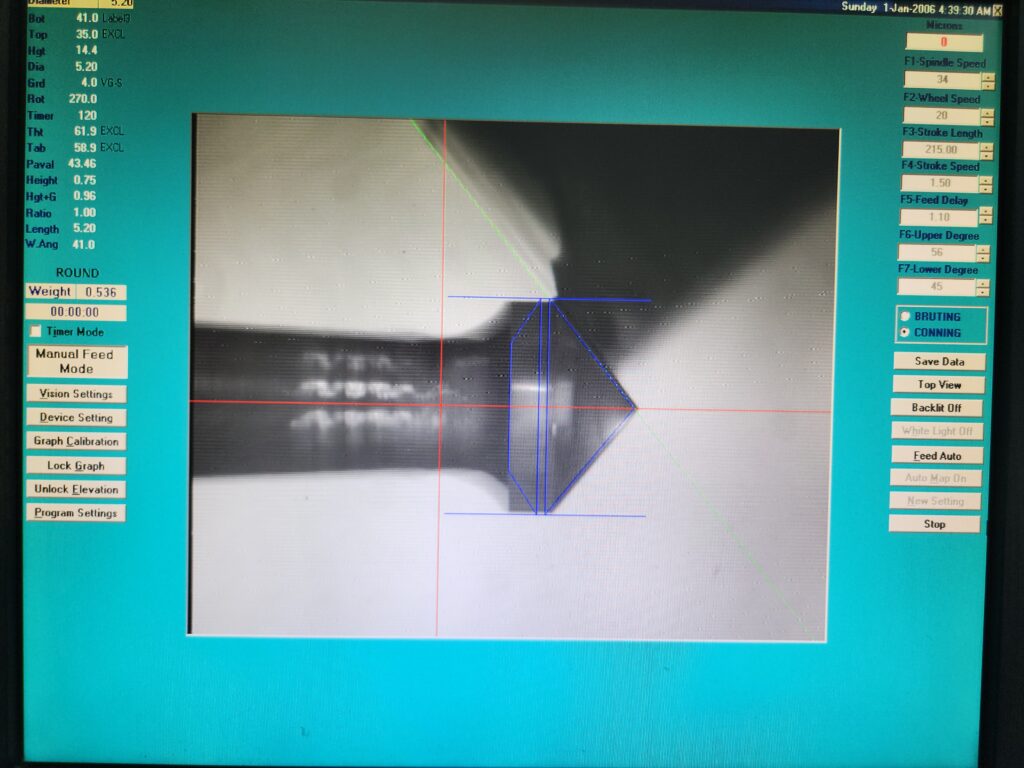Click the Save Data button
This screenshot has height=768, width=1024.
938,362
